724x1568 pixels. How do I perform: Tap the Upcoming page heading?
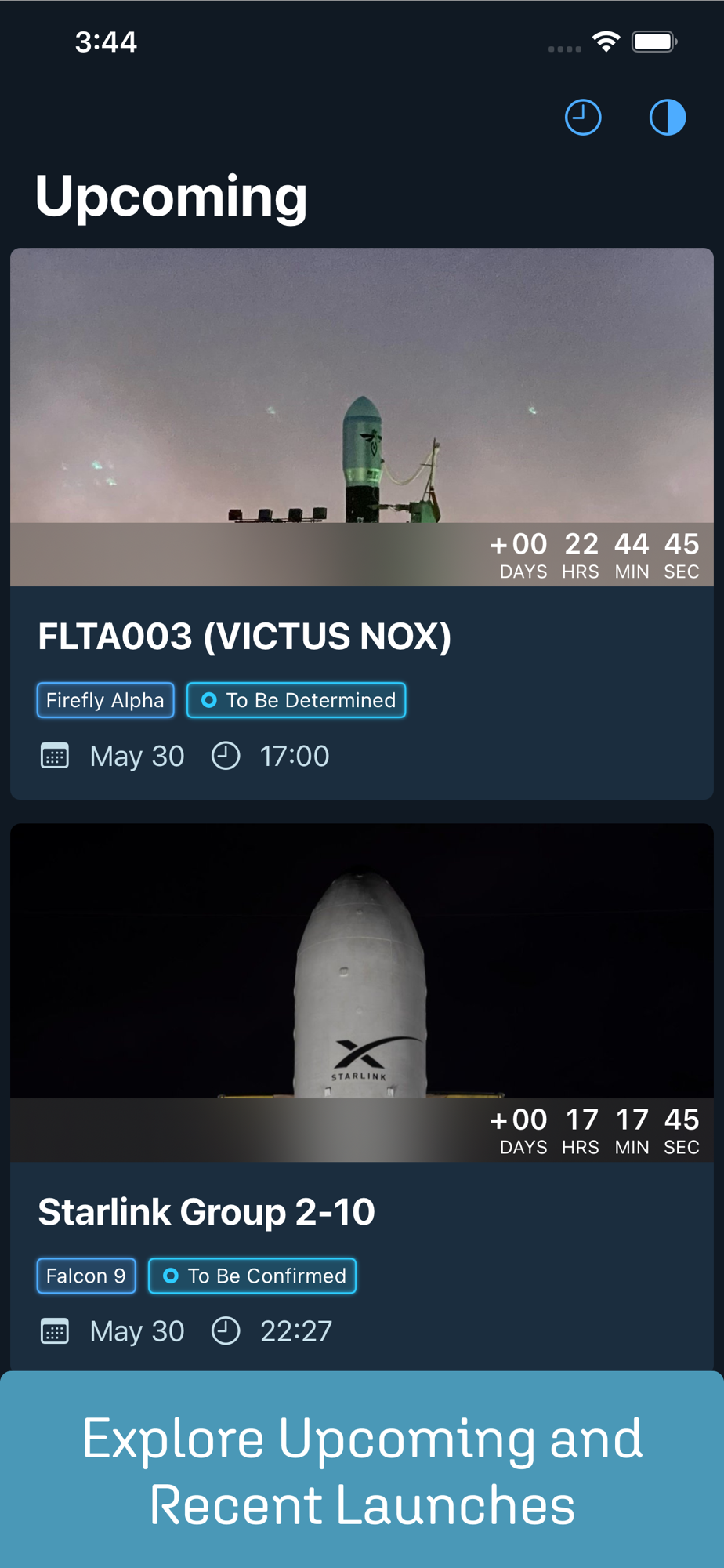[x=172, y=197]
